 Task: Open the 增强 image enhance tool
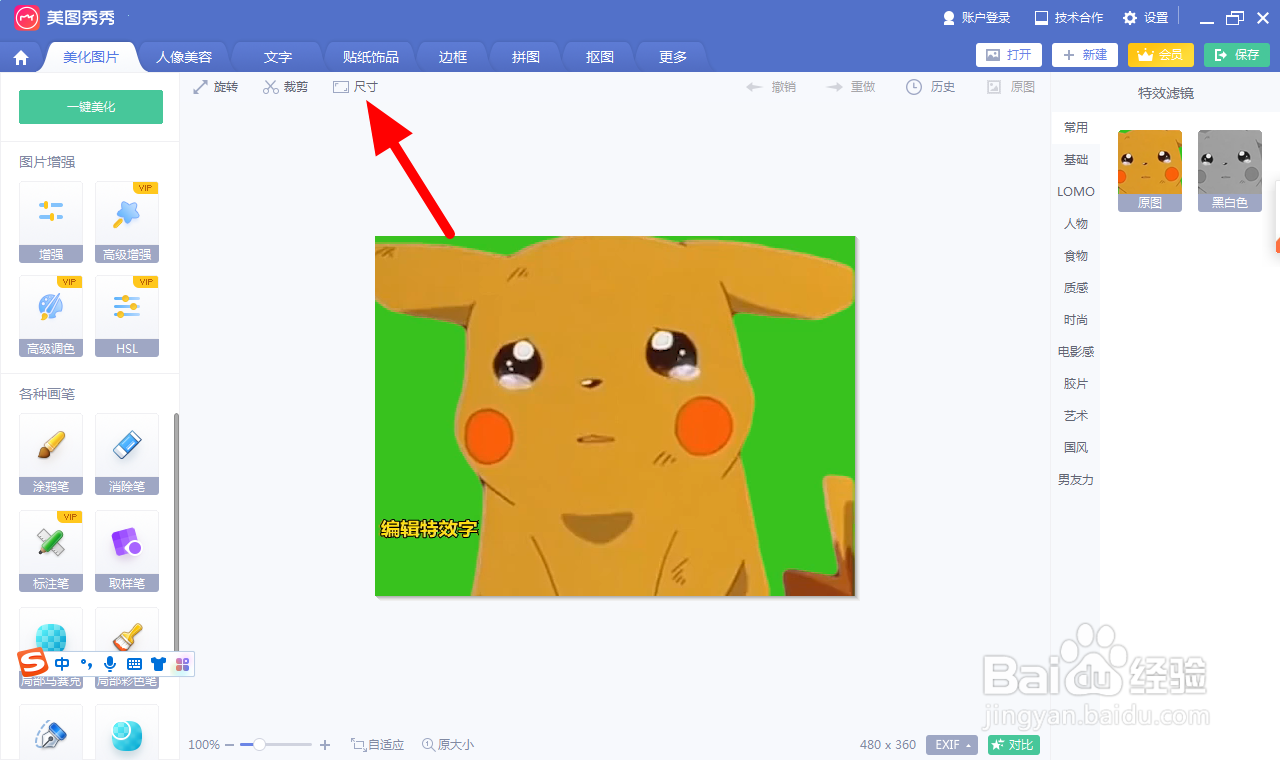(x=50, y=222)
